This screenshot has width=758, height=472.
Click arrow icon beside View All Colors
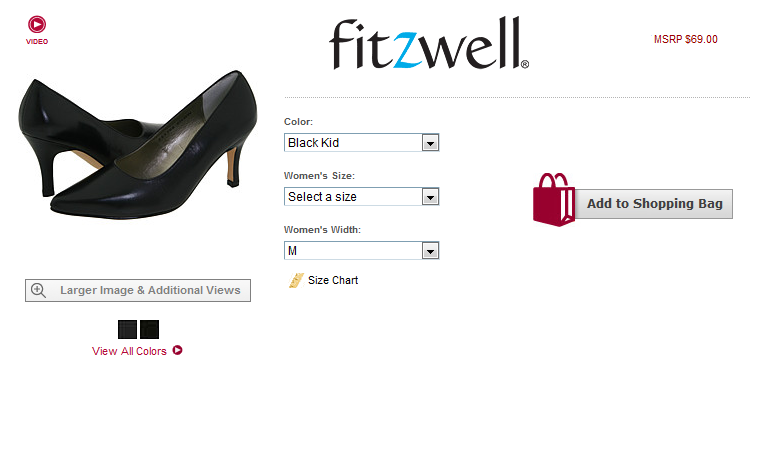coord(177,350)
